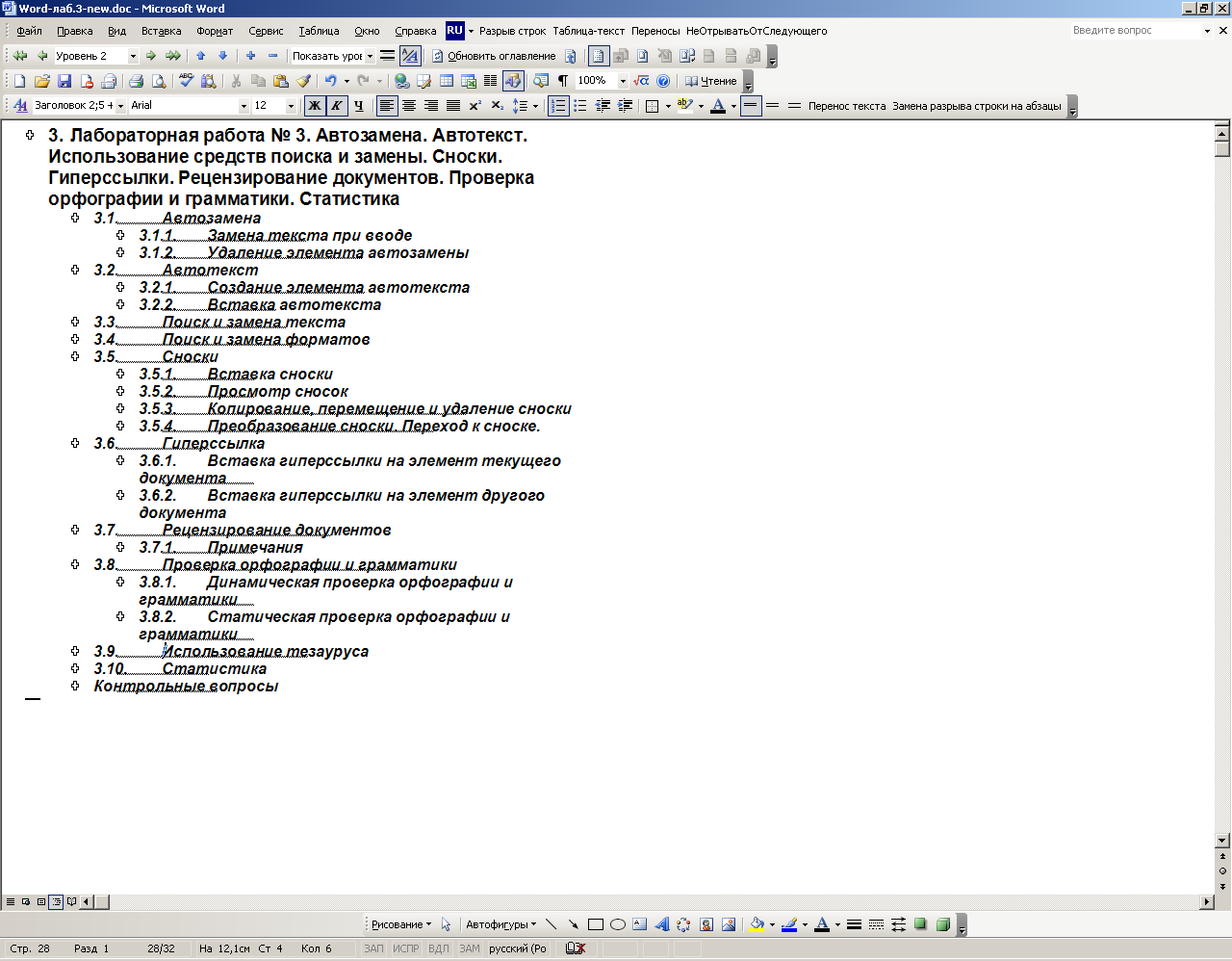The height and width of the screenshot is (961, 1232).
Task: Toggle show first line only
Action: (x=387, y=56)
